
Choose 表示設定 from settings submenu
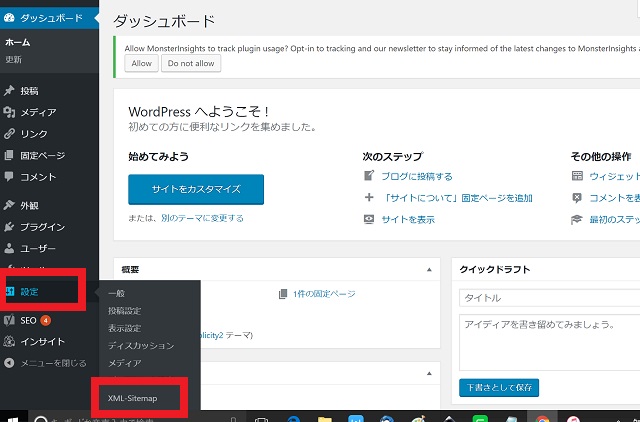click(x=124, y=328)
